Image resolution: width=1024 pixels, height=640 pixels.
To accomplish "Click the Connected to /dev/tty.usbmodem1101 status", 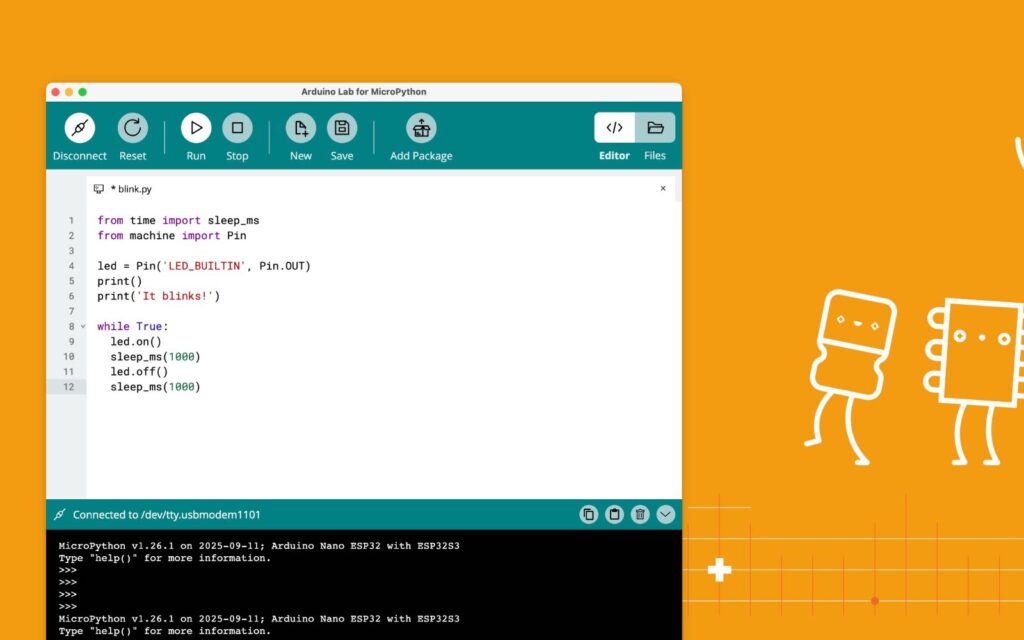I will [x=166, y=515].
